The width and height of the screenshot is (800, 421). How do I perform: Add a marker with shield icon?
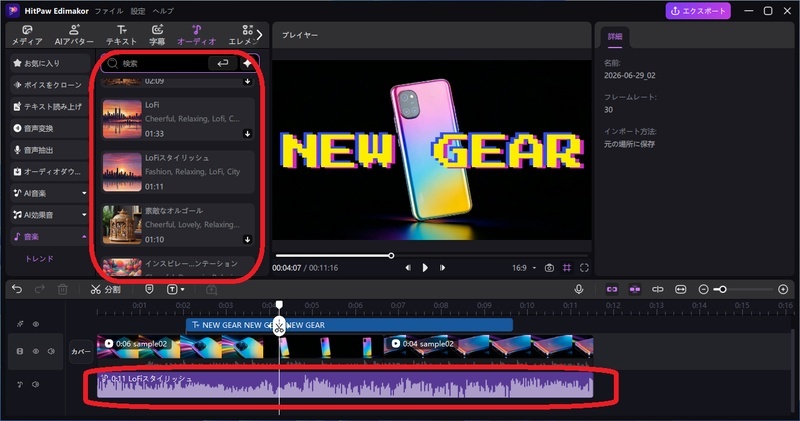click(149, 289)
